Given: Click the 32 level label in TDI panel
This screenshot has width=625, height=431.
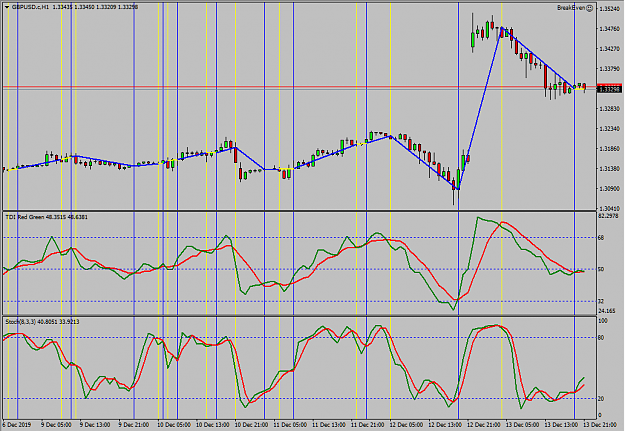Looking at the screenshot, I should 601,301.
